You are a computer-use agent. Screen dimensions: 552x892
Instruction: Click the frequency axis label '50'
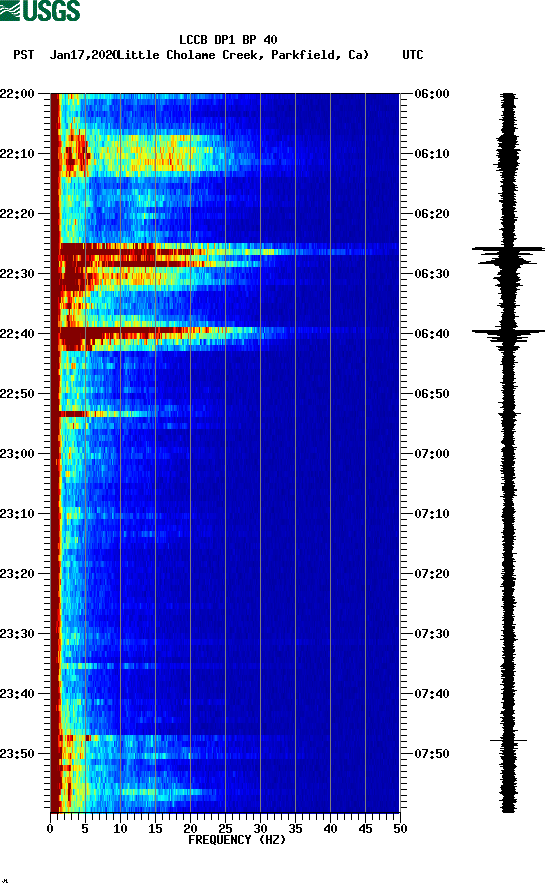400,829
